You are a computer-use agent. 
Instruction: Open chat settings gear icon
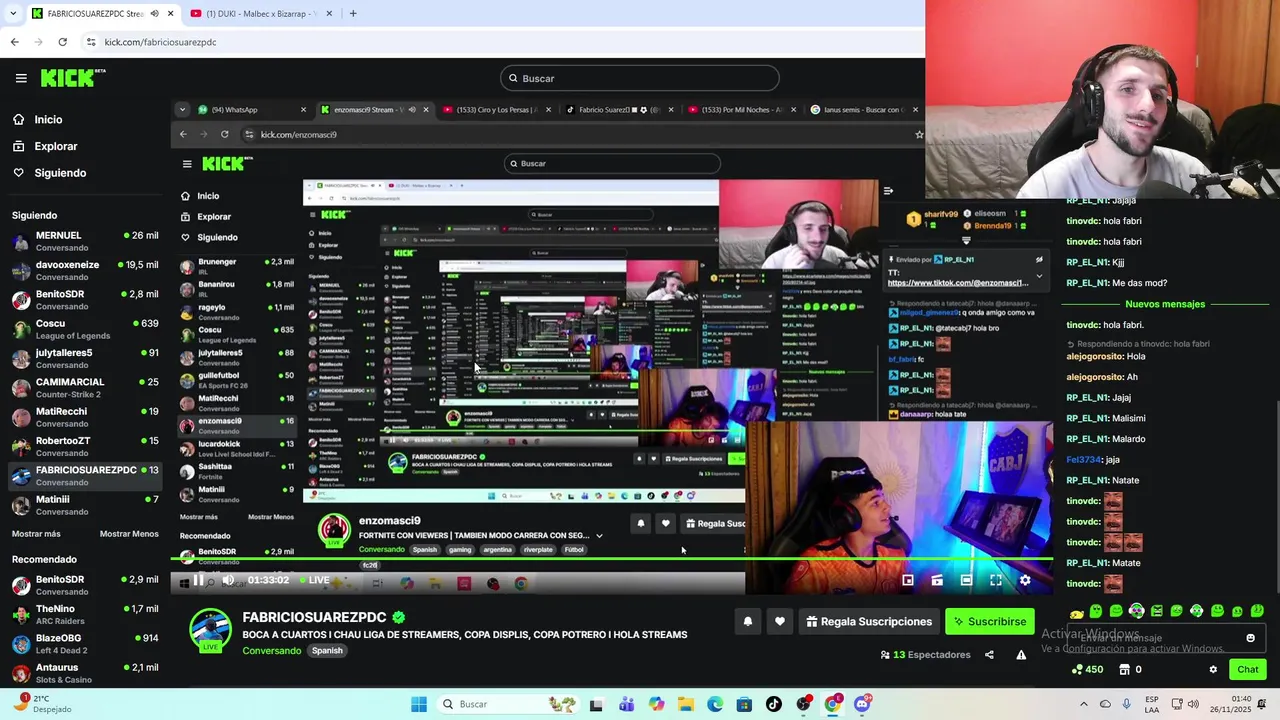[x=1213, y=670]
